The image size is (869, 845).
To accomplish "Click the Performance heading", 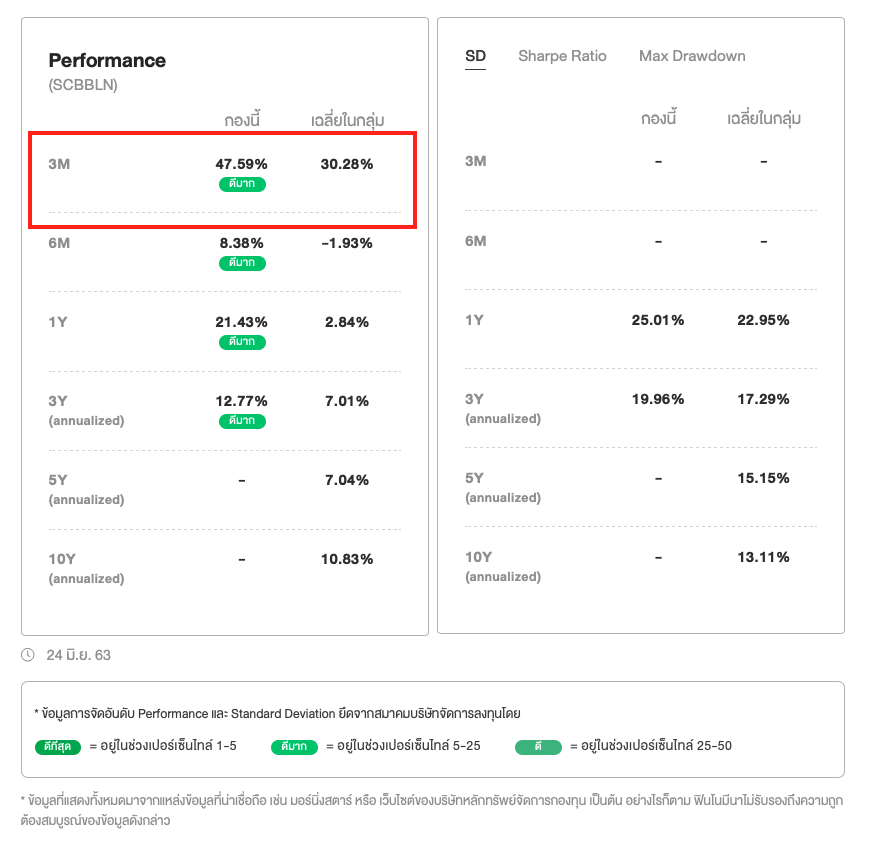I will pos(107,61).
